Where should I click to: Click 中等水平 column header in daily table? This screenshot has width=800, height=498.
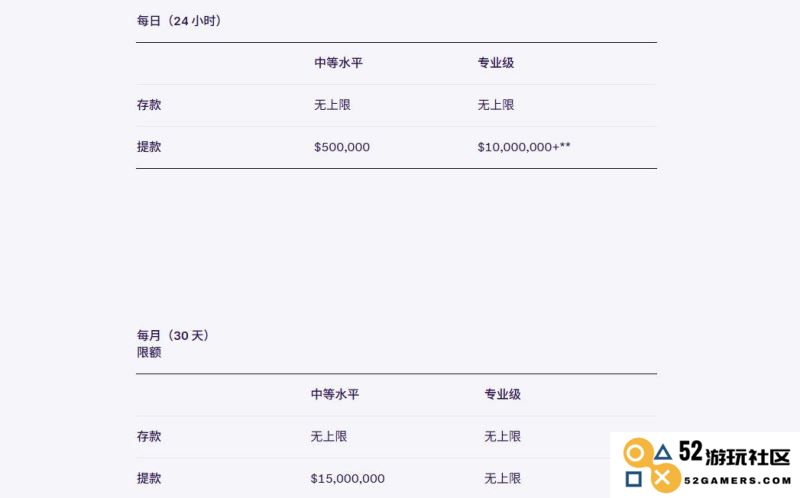338,63
